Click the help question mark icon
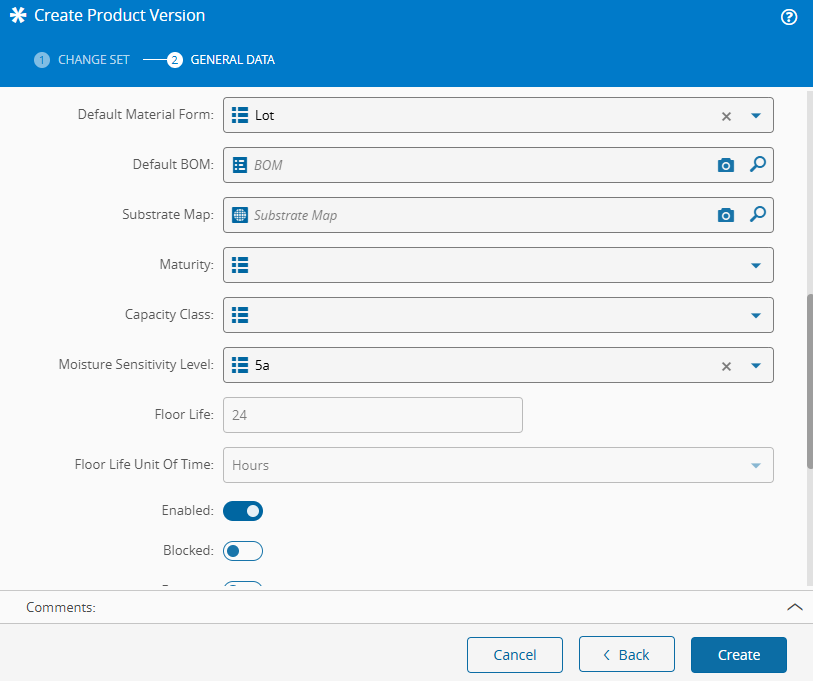The width and height of the screenshot is (813, 681). click(789, 17)
